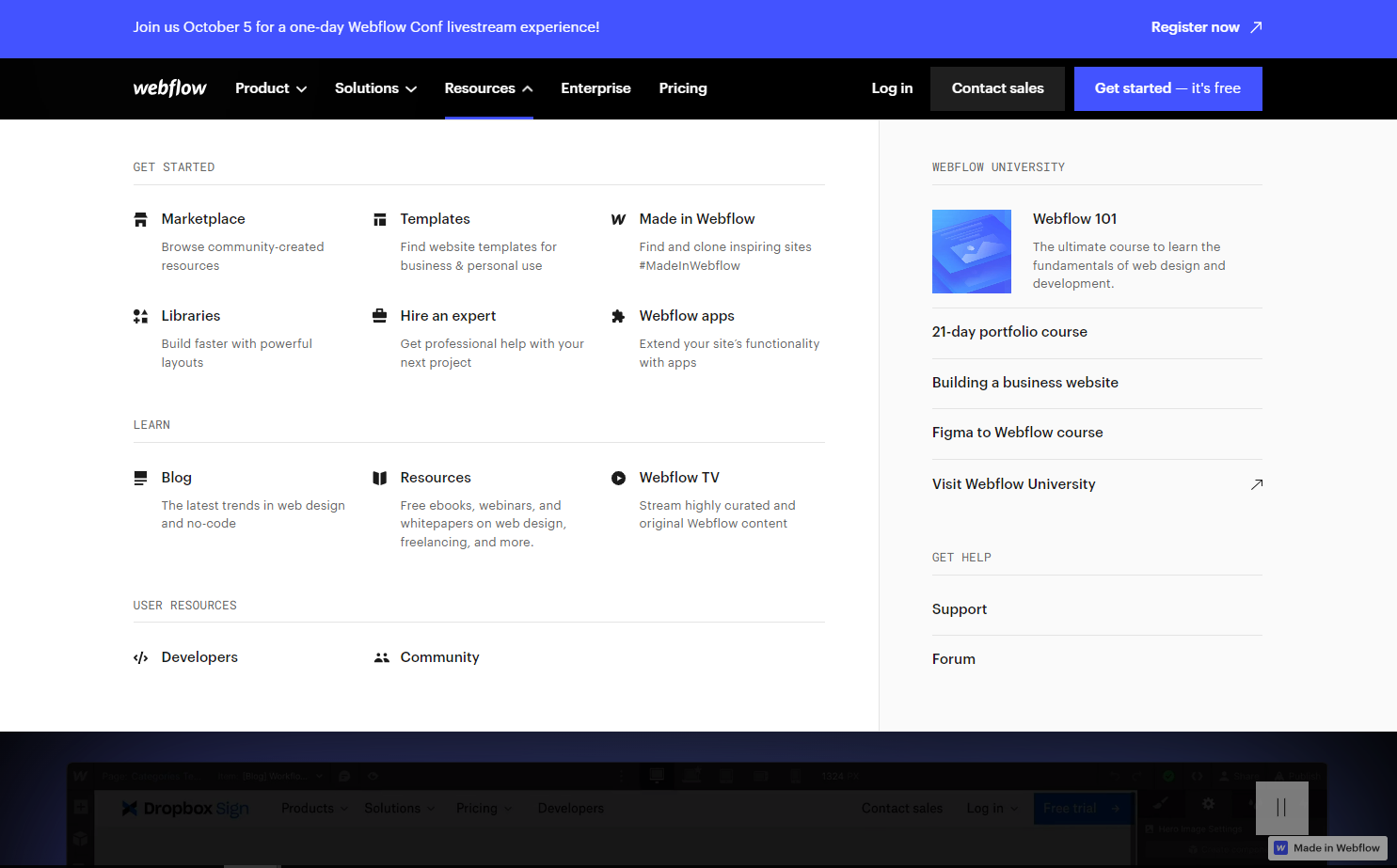
Task: Click the Webflow TV play icon
Action: click(x=619, y=478)
